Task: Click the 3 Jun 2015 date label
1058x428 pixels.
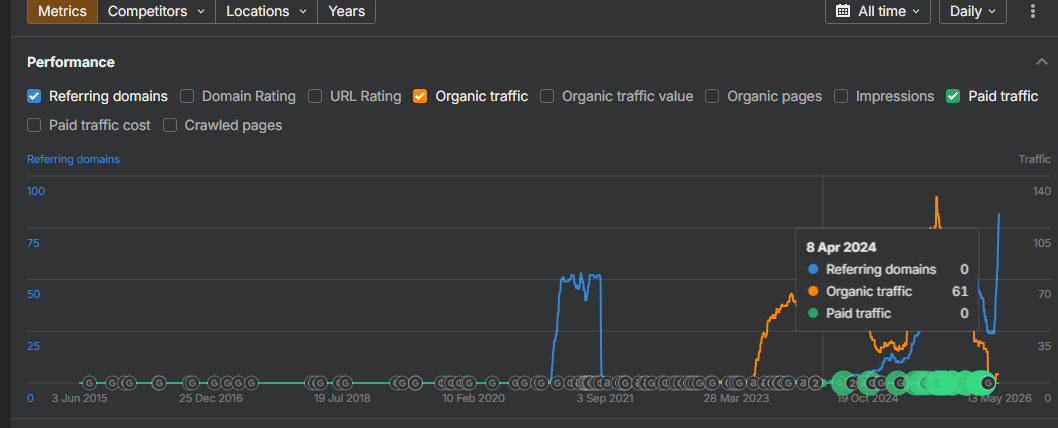Action: pyautogui.click(x=79, y=398)
